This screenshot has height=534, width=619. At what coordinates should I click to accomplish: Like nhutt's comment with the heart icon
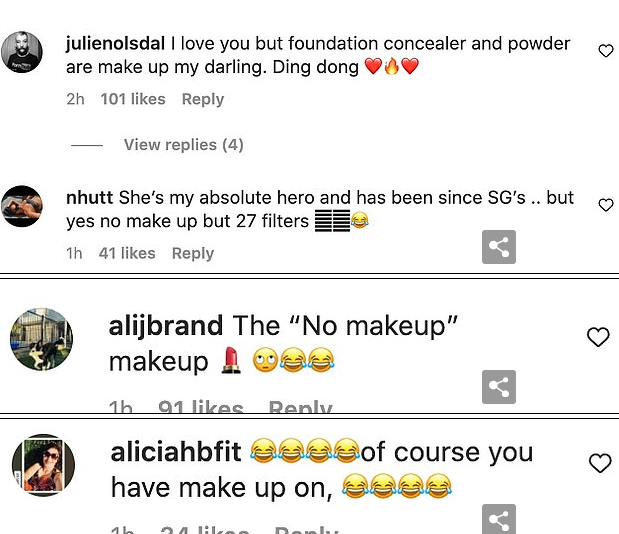[x=606, y=205]
